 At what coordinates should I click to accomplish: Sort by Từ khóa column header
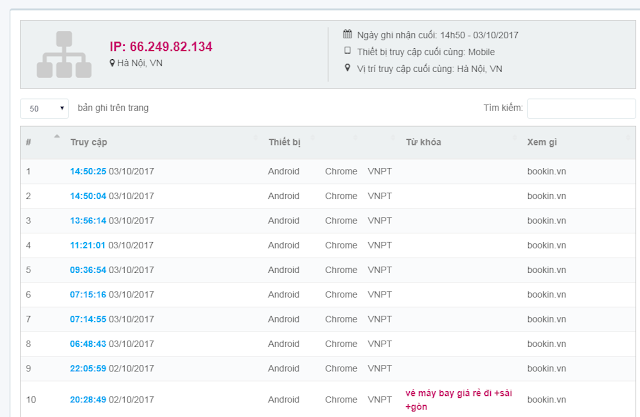point(423,142)
